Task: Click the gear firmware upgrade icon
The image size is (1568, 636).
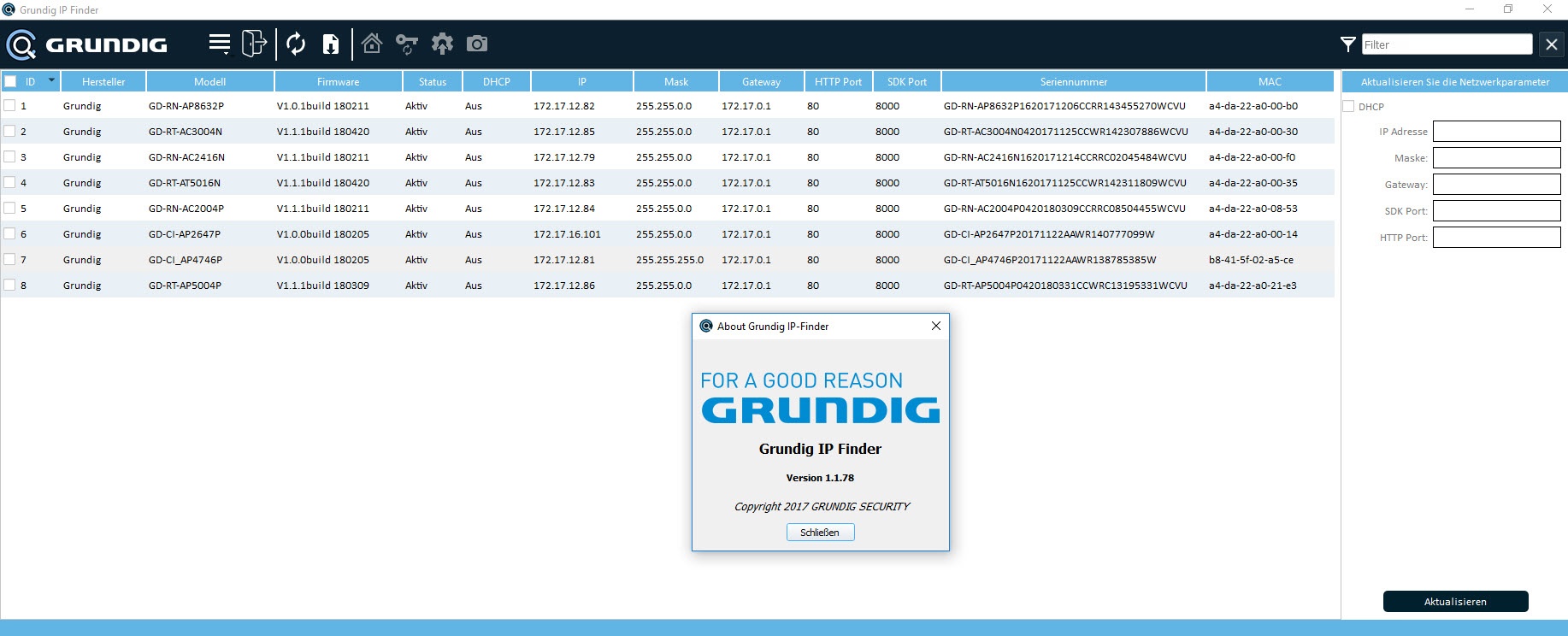Action: click(442, 44)
